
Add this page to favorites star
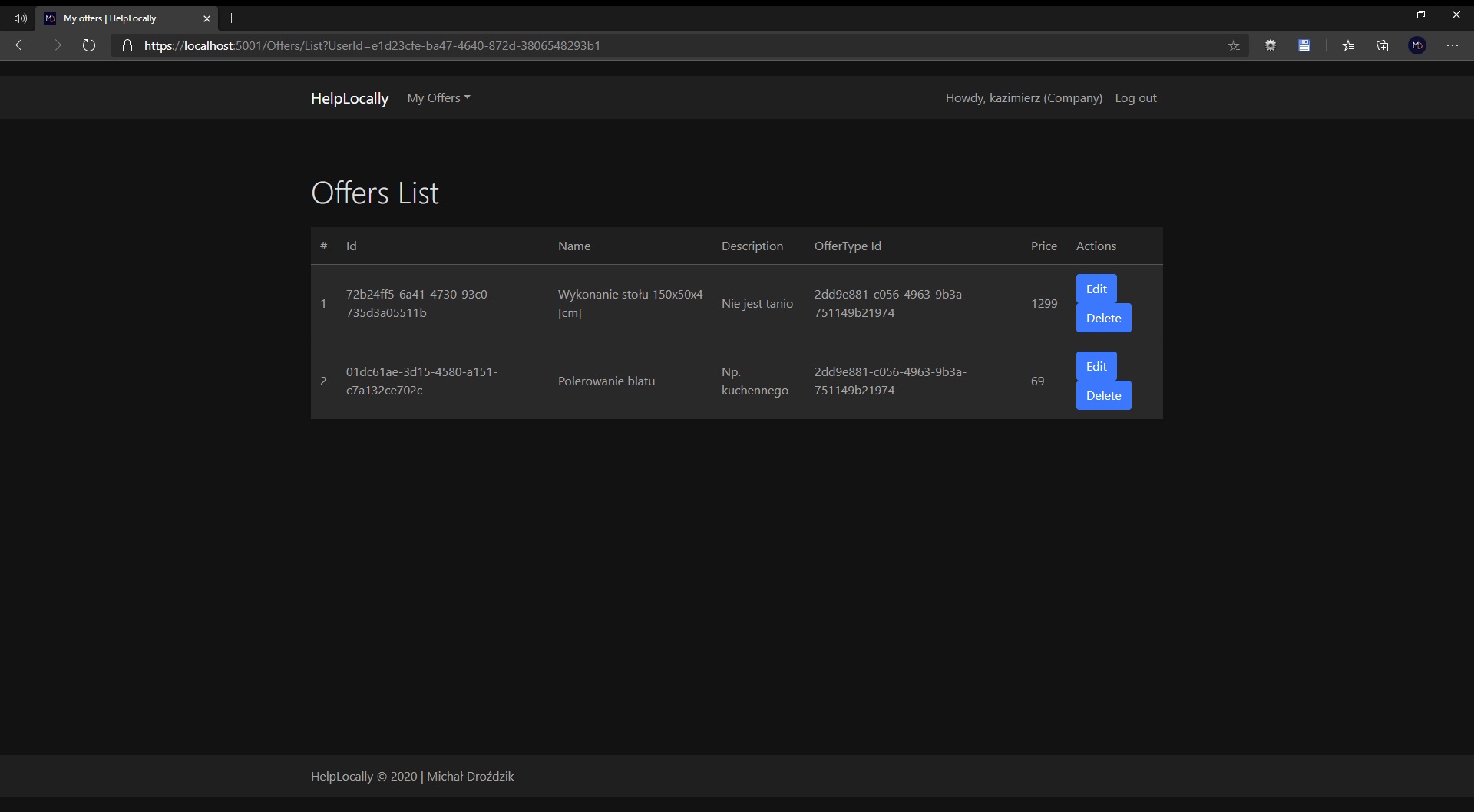(x=1234, y=45)
